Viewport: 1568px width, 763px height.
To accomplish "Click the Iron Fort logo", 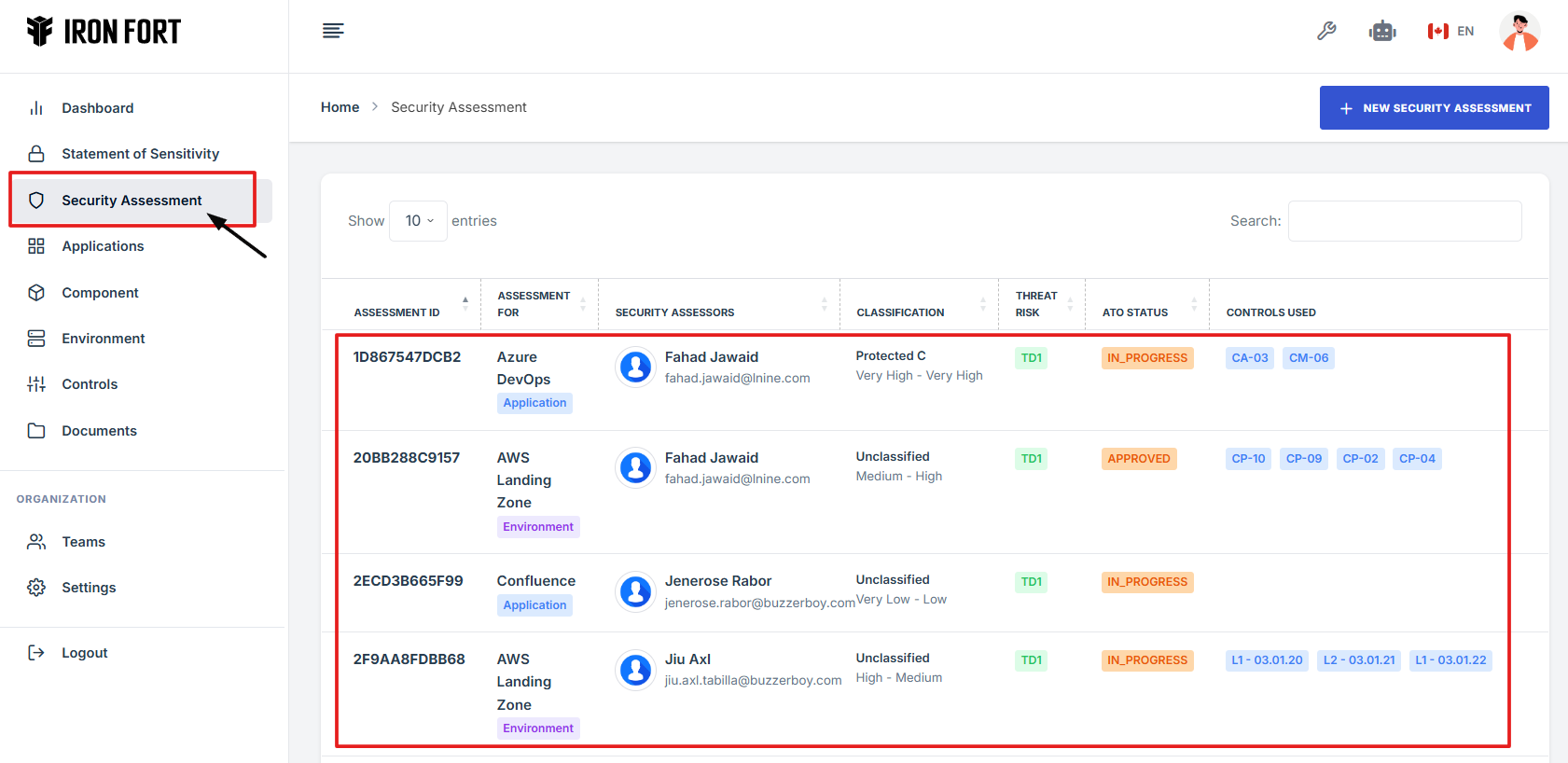I will [104, 32].
